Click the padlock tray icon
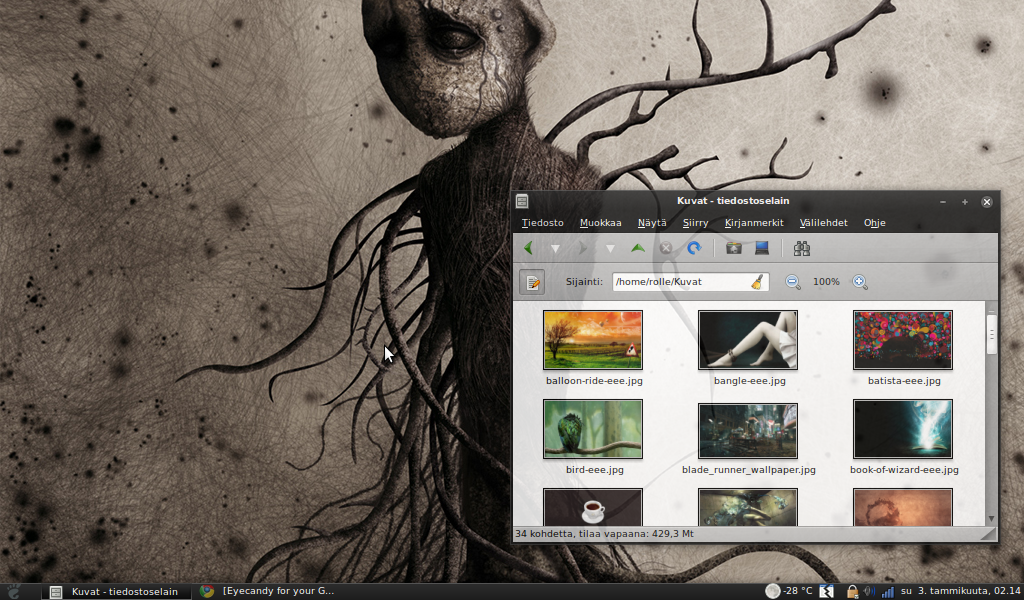This screenshot has height=600, width=1024. (x=852, y=592)
